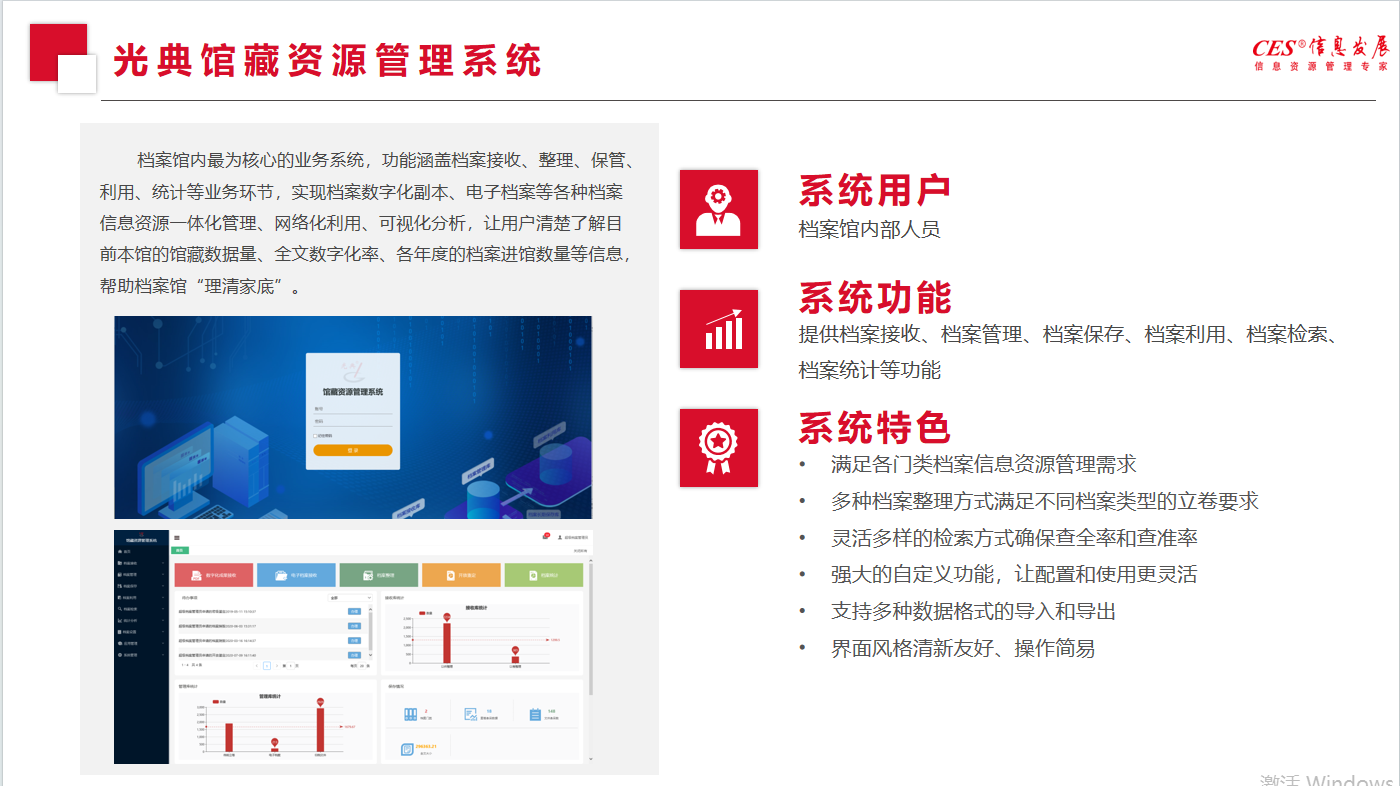
Task: Click the chart-document icon beside count 16
Action: coord(471,714)
